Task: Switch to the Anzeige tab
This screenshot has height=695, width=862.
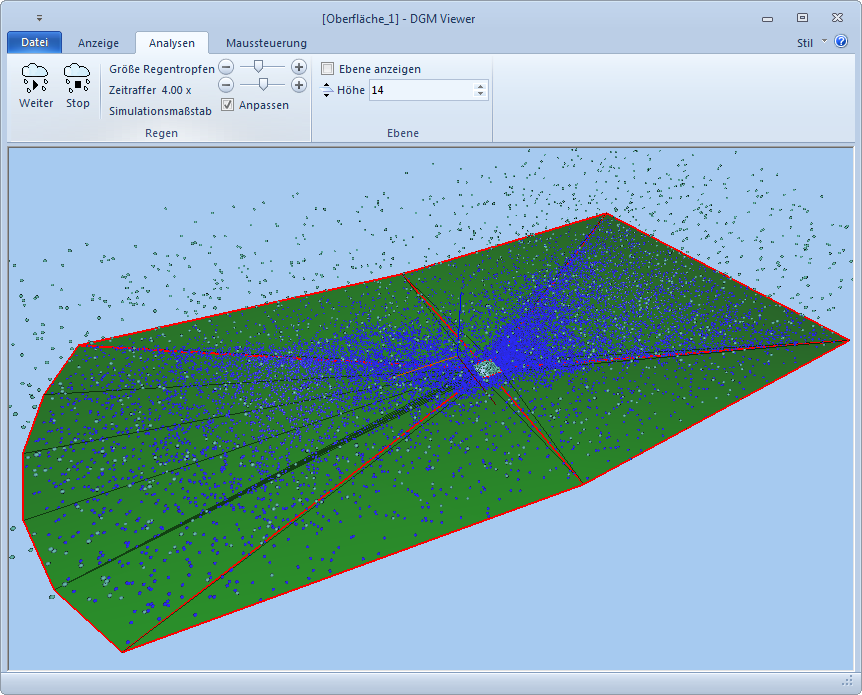Action: click(99, 43)
